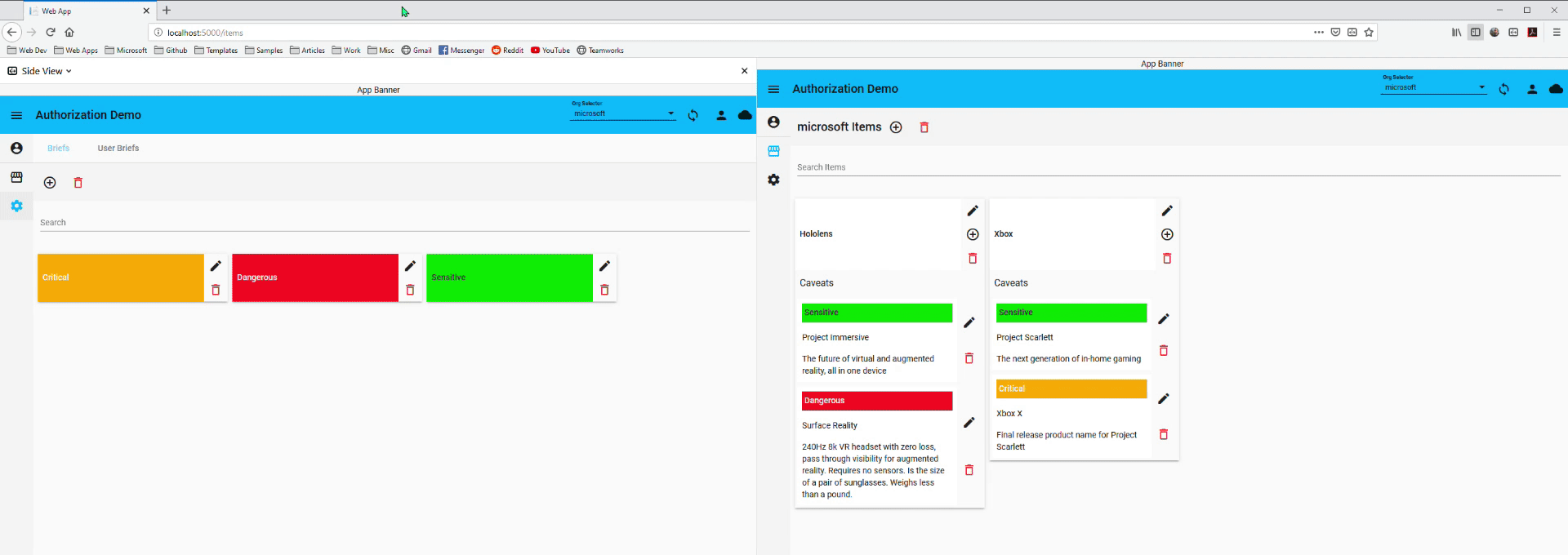This screenshot has width=1568, height=555.
Task: Open store items sidebar icon in right pane
Action: pos(773,151)
